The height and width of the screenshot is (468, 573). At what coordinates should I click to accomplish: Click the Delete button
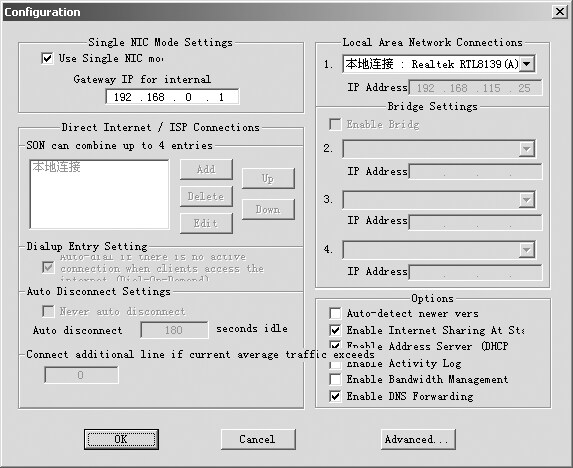pos(206,196)
